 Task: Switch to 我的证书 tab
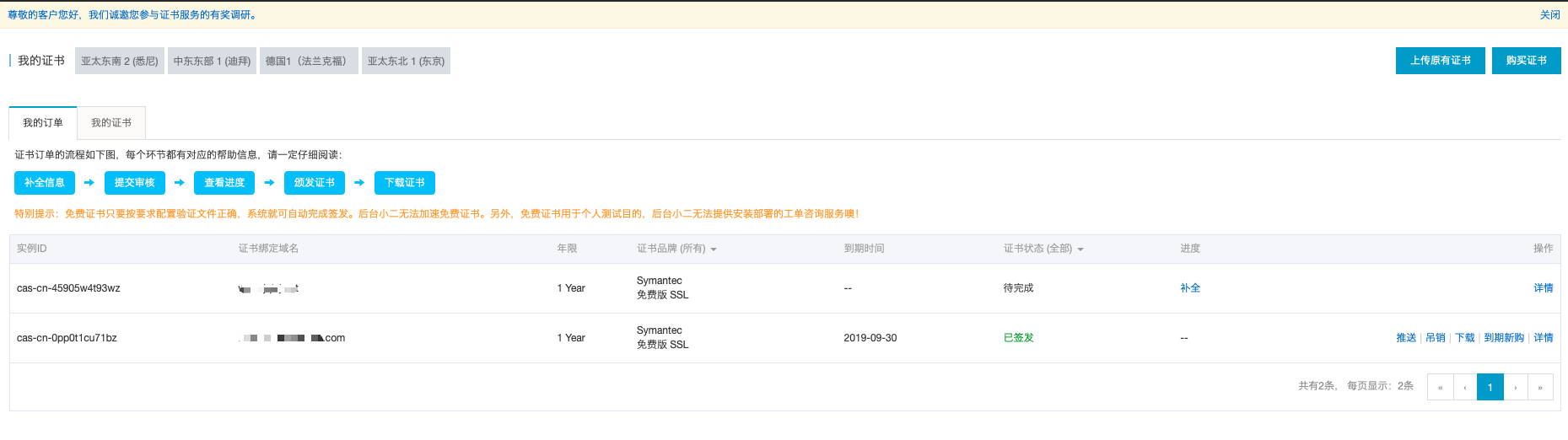111,123
